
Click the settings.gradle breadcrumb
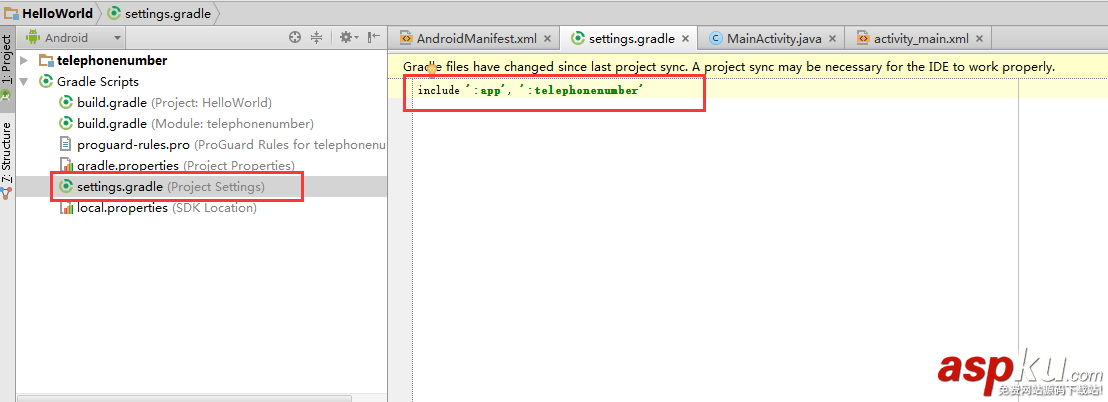160,13
